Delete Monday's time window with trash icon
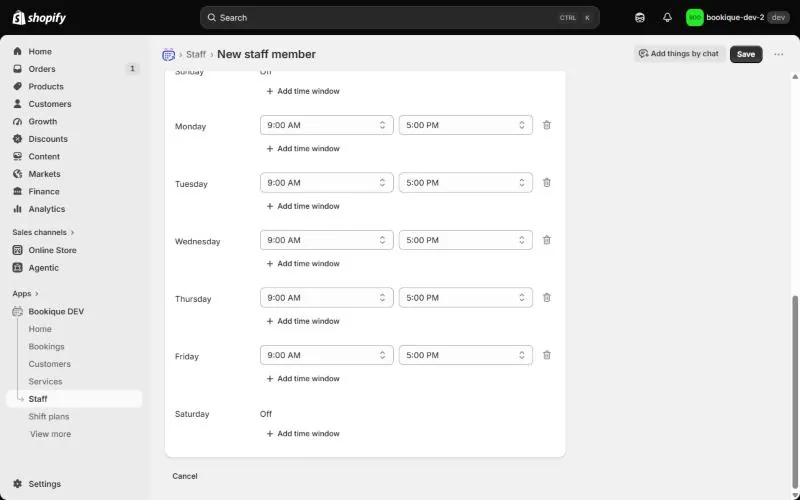 546,125
